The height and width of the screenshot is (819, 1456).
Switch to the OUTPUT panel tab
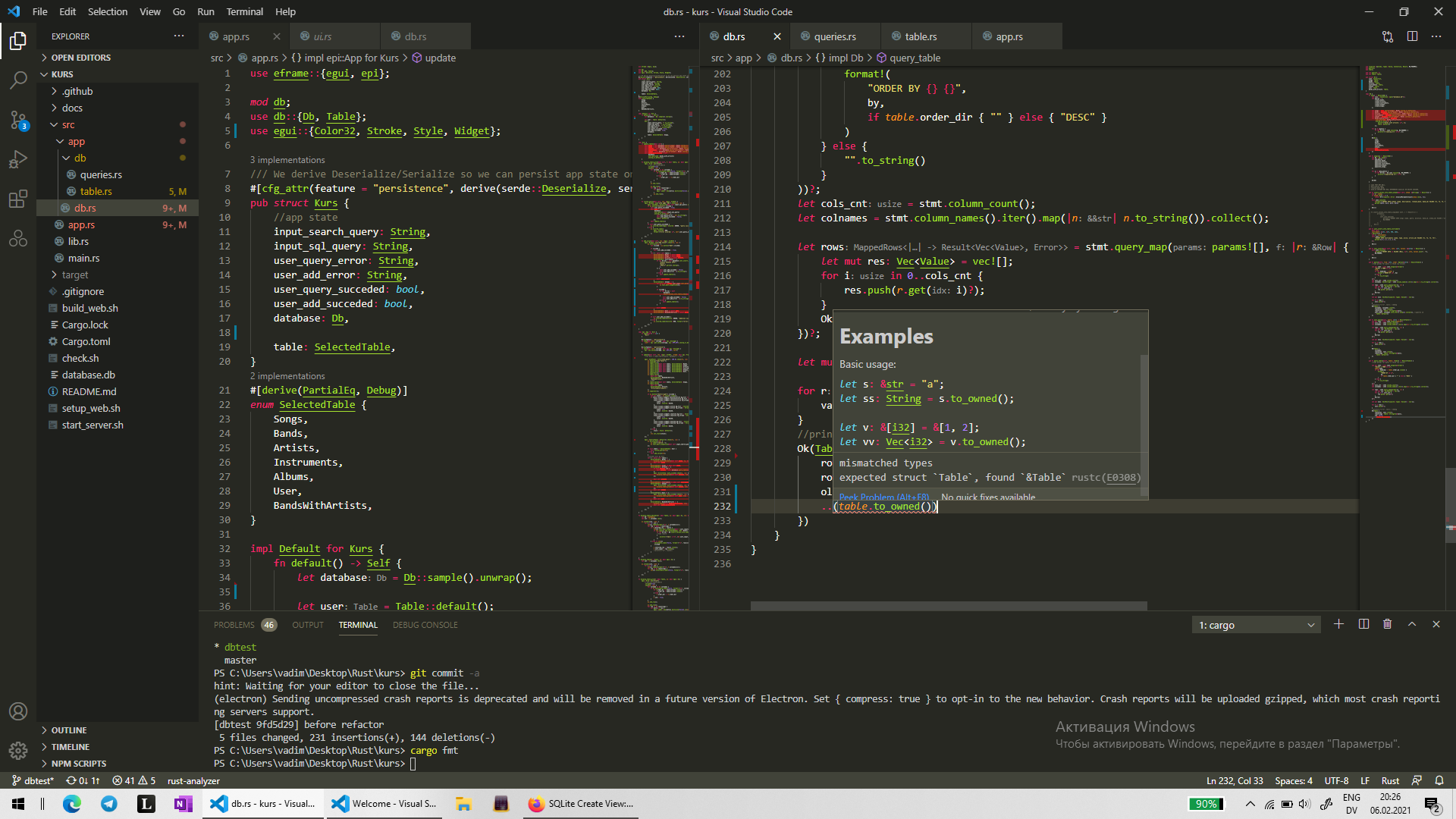pos(308,625)
